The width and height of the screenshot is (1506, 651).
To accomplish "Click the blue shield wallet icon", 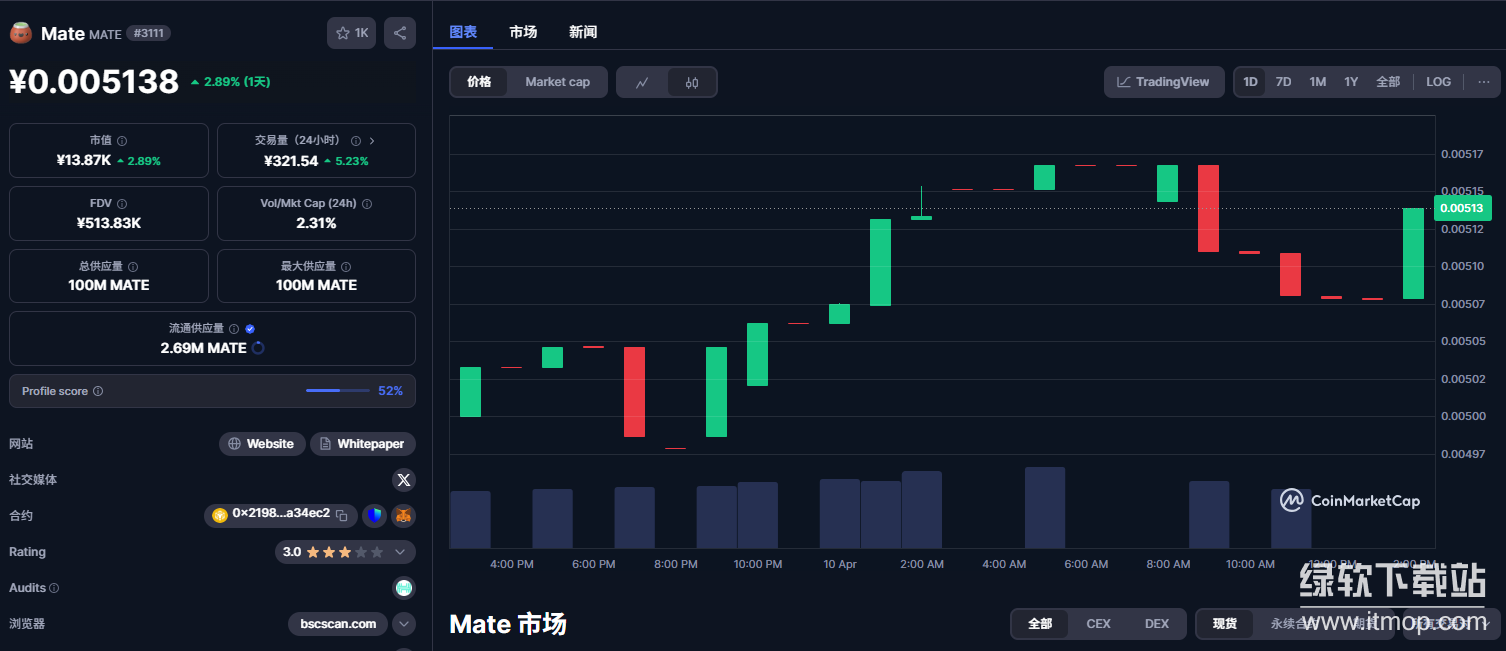I will (x=374, y=516).
